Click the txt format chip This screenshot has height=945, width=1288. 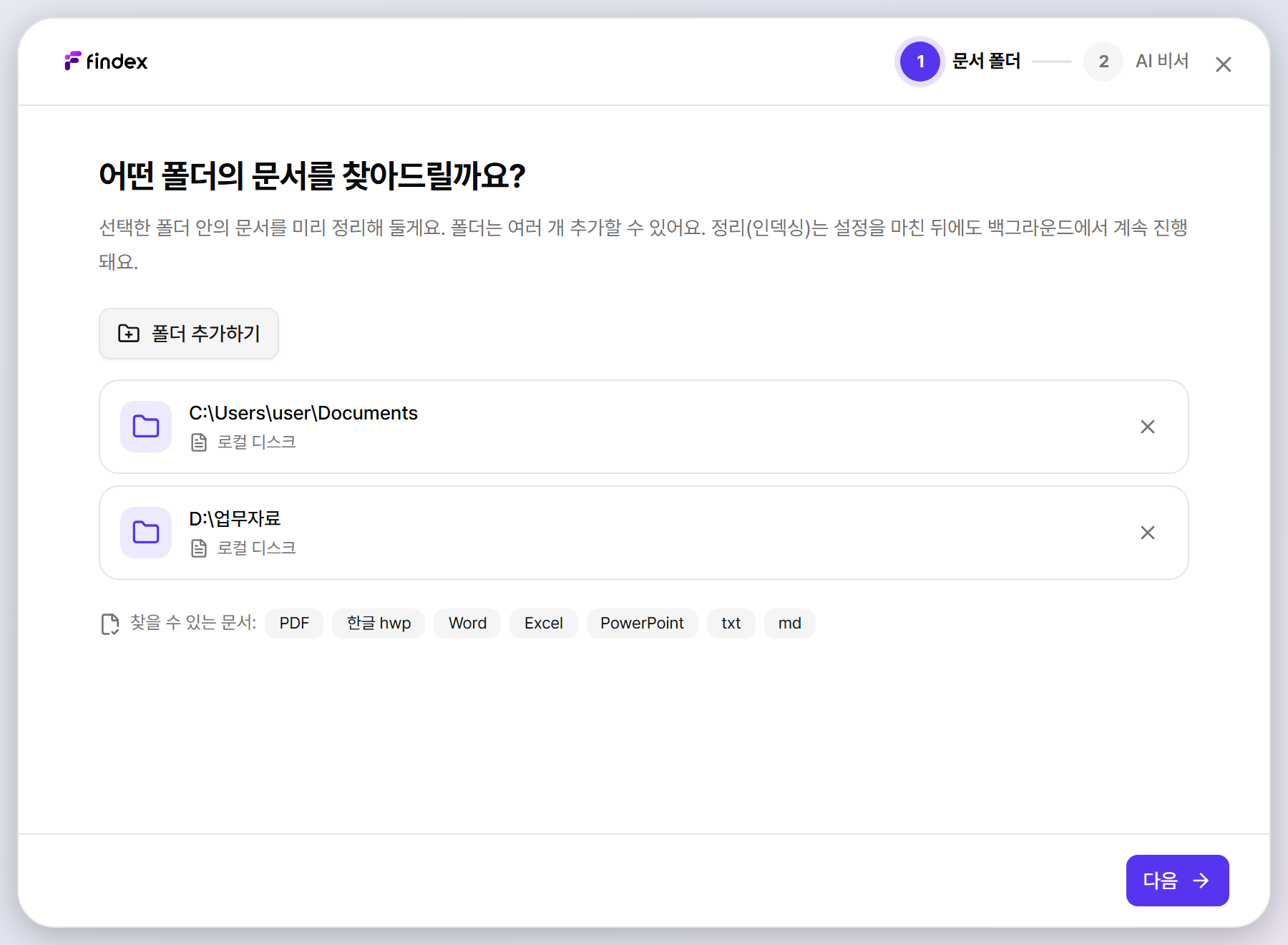click(x=731, y=624)
